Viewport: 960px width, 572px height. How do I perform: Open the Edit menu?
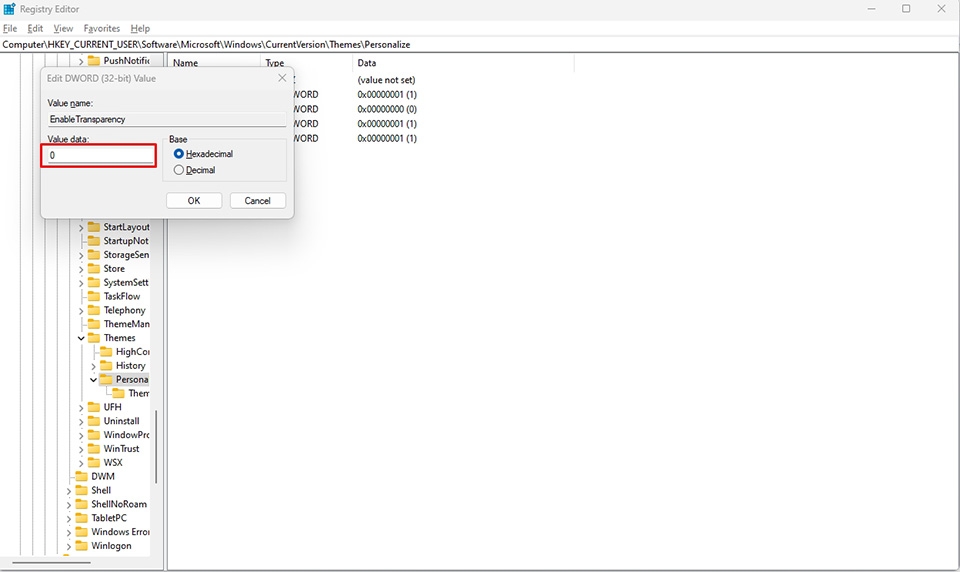click(x=35, y=28)
